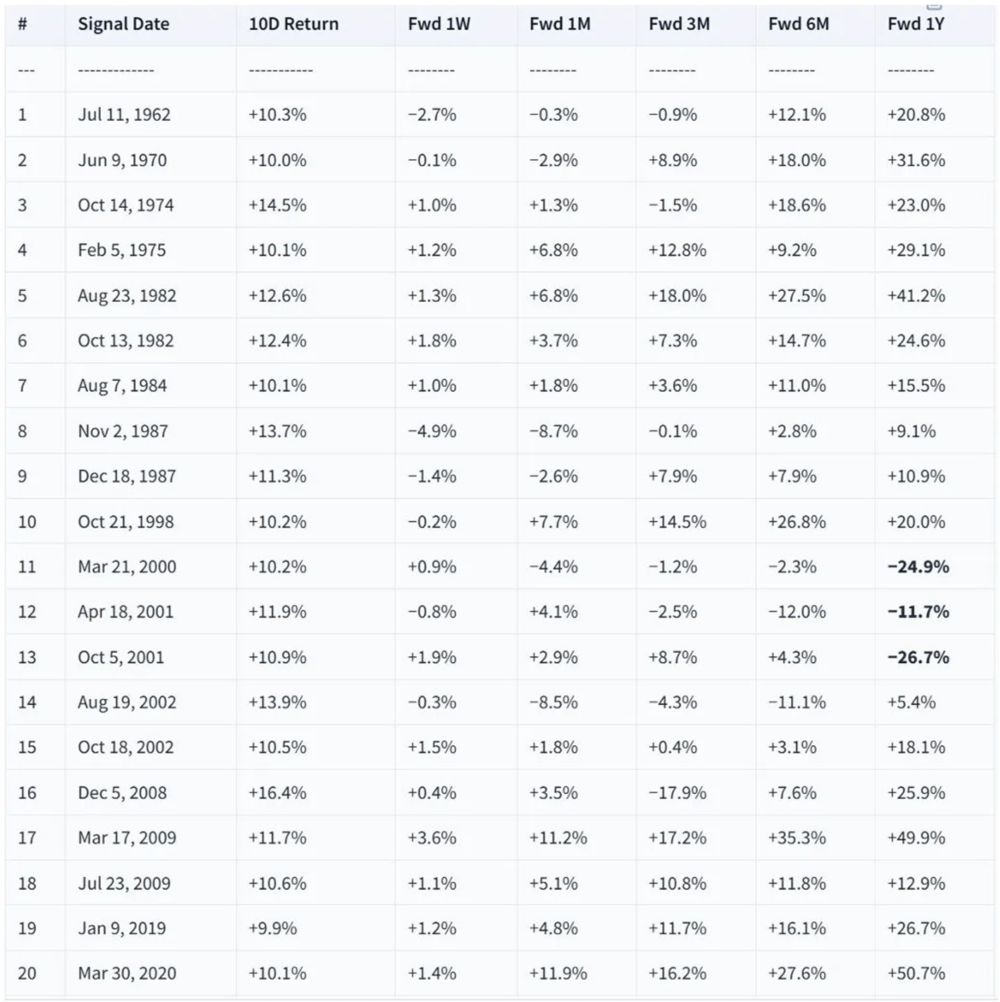Click the +35.3% Fwd 6M value
The image size is (1000, 1002).
pos(797,837)
